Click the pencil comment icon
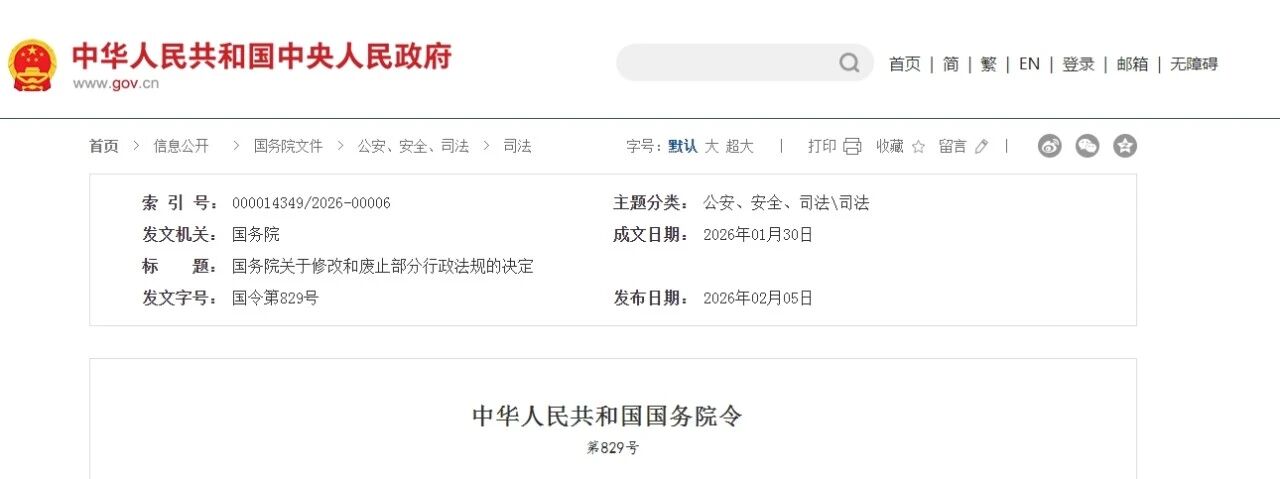The width and height of the screenshot is (1280, 479). (981, 147)
